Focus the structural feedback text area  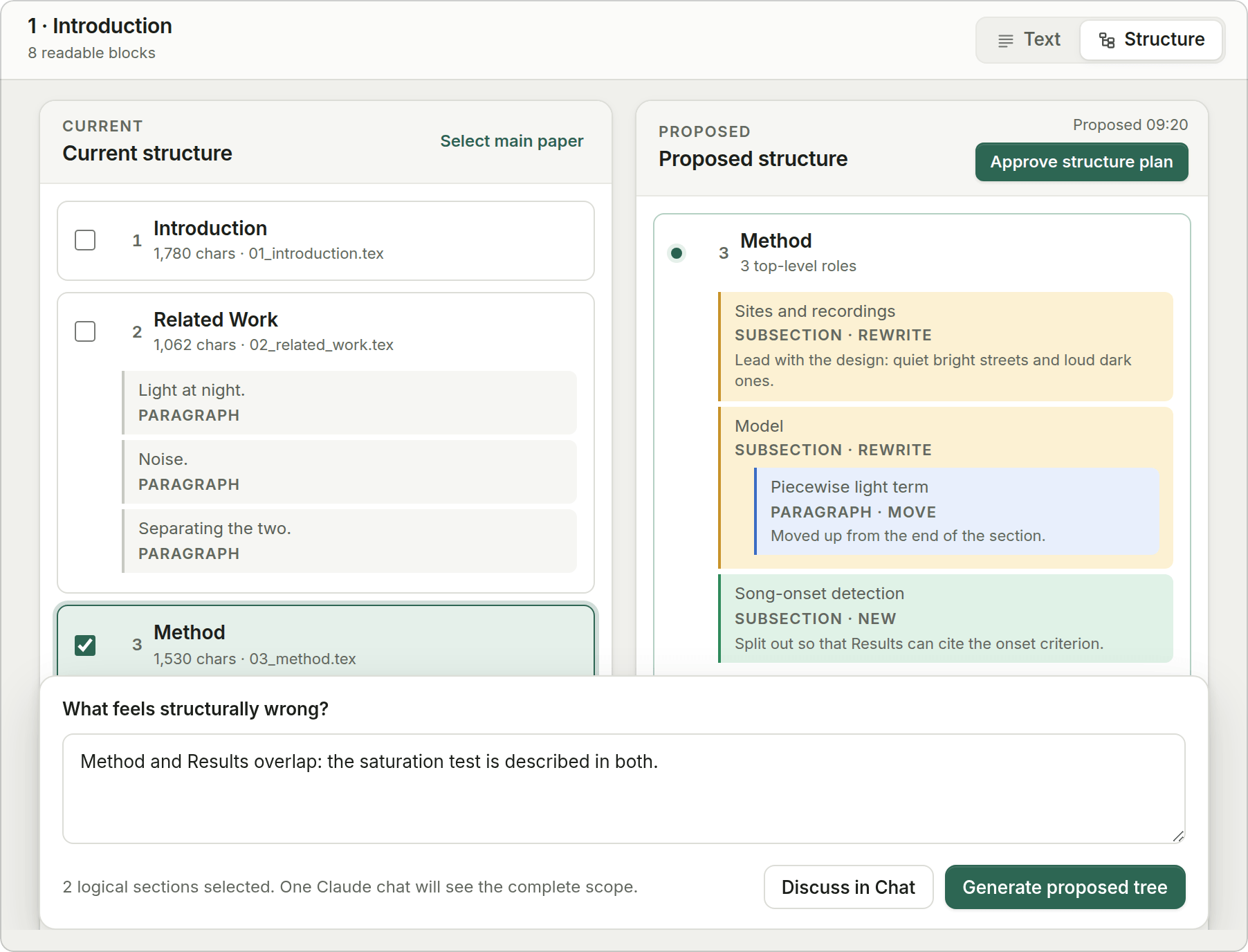623,789
